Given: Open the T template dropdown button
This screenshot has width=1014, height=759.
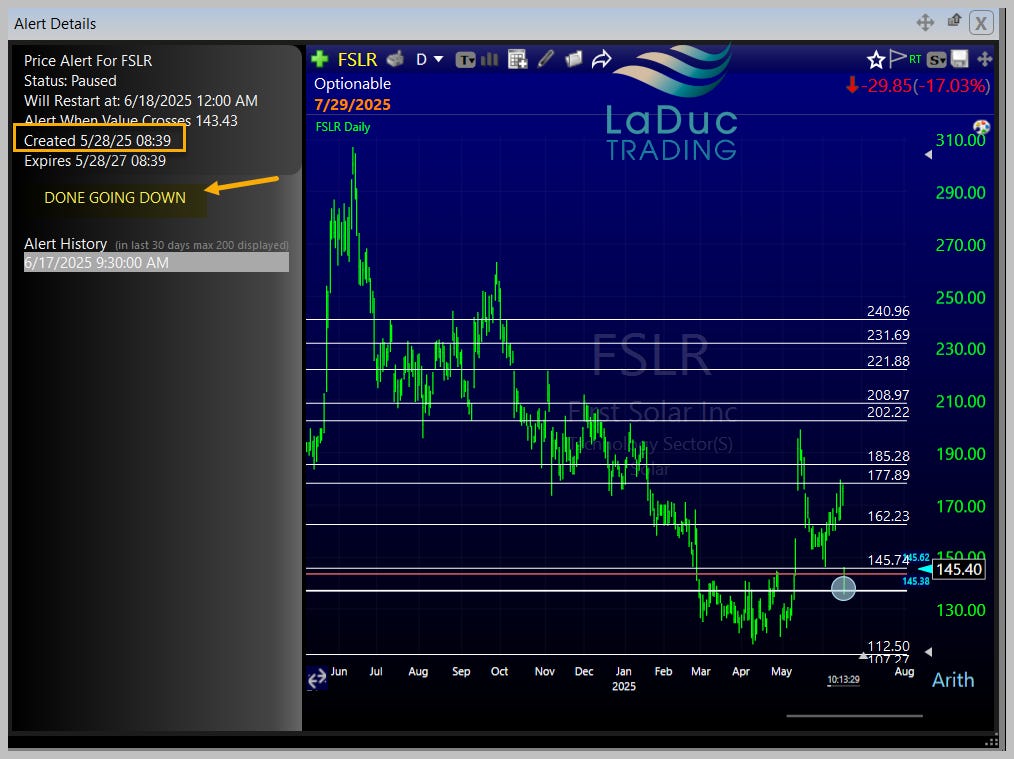Looking at the screenshot, I should pyautogui.click(x=466, y=60).
